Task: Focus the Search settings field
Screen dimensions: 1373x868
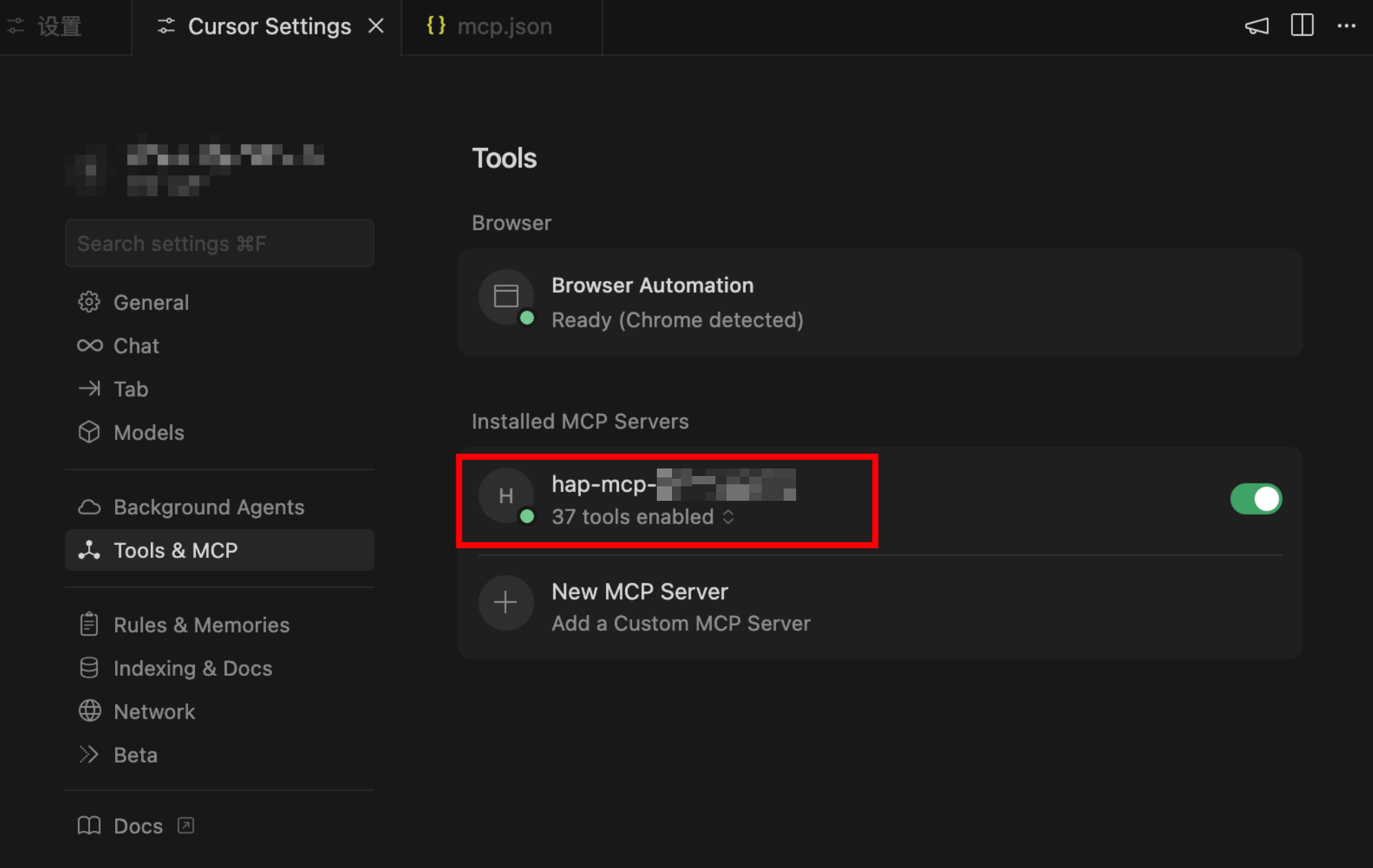Action: pos(219,243)
